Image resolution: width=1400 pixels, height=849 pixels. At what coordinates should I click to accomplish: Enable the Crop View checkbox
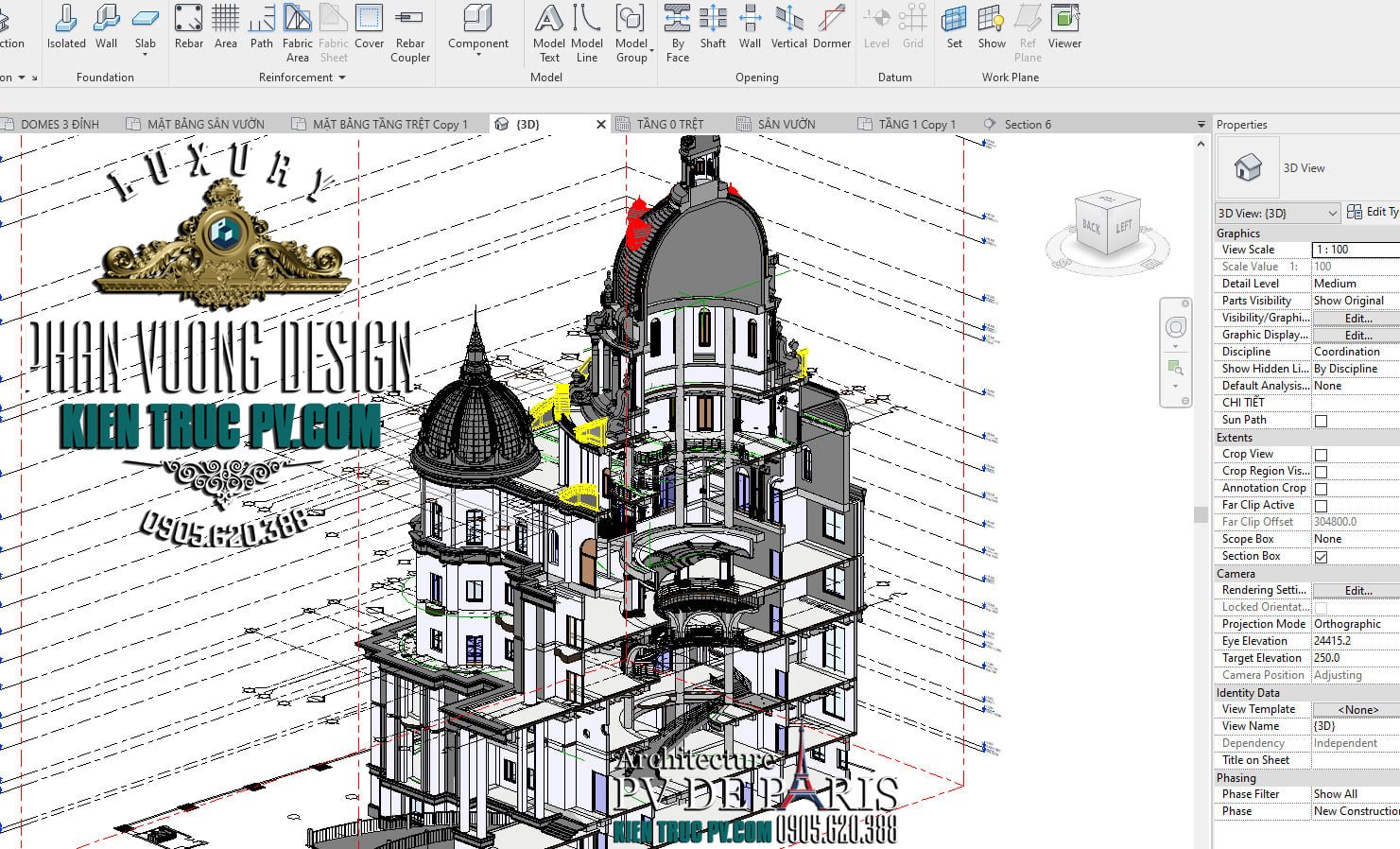point(1321,455)
